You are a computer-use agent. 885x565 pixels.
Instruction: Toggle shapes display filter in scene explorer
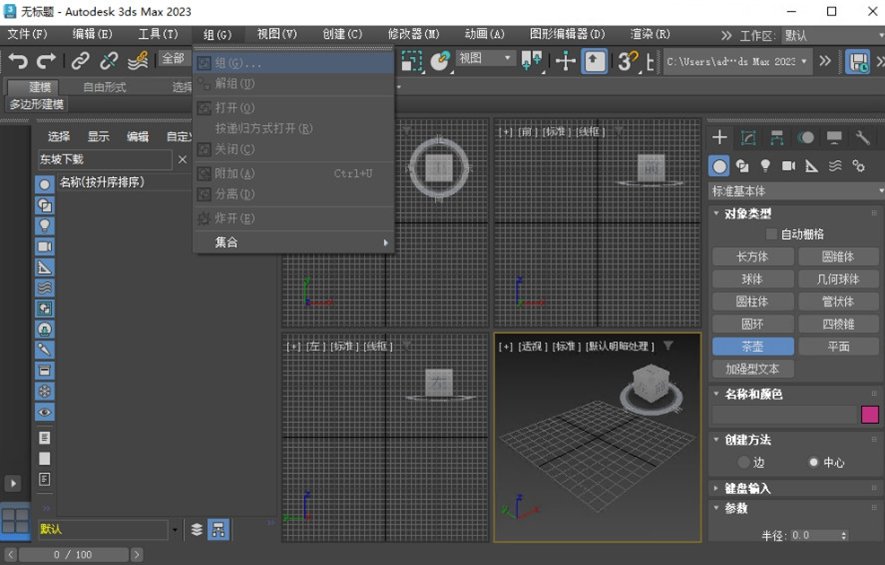[x=45, y=205]
